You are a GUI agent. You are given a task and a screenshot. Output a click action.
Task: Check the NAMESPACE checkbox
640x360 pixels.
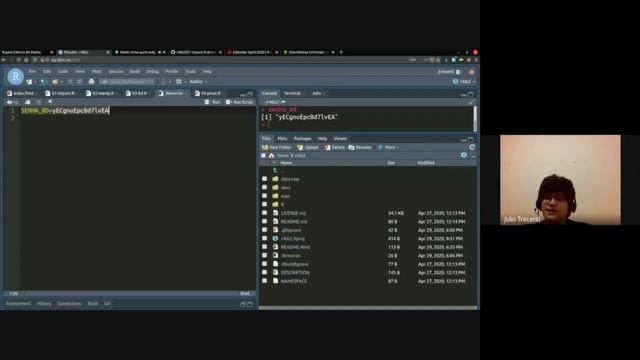264,281
